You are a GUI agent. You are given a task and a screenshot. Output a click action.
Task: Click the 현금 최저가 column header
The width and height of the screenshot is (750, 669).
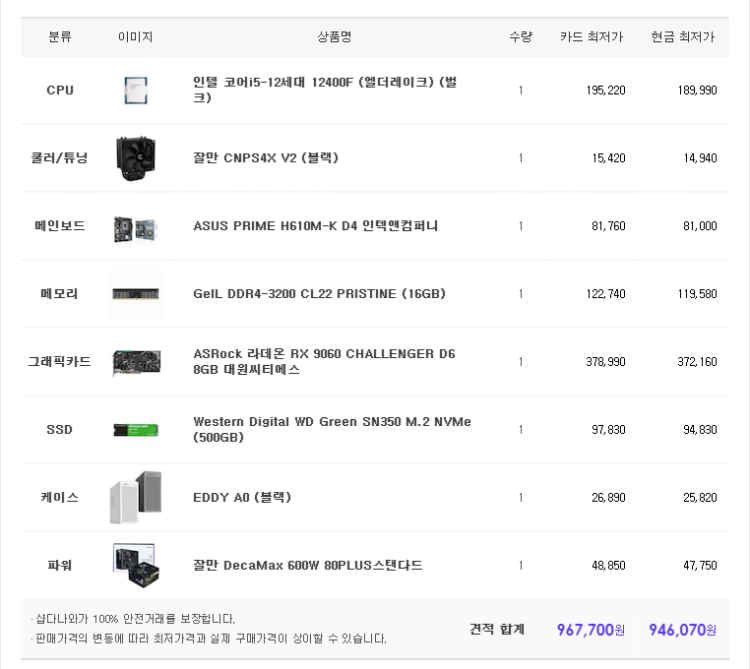(x=683, y=37)
